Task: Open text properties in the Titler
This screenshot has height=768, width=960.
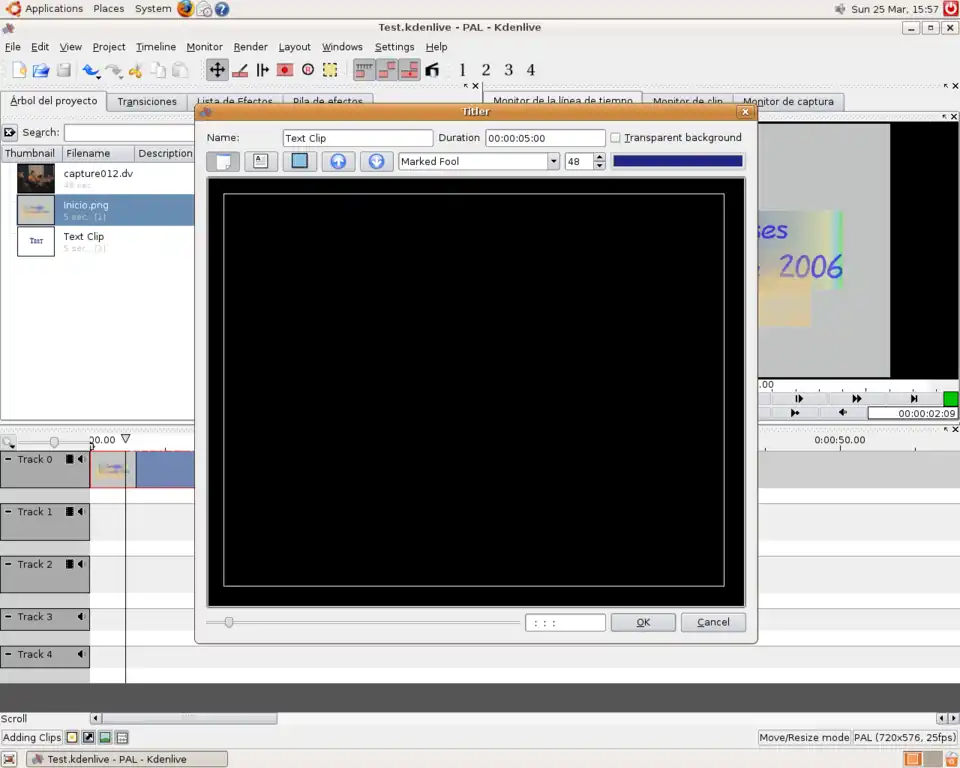Action: click(261, 161)
